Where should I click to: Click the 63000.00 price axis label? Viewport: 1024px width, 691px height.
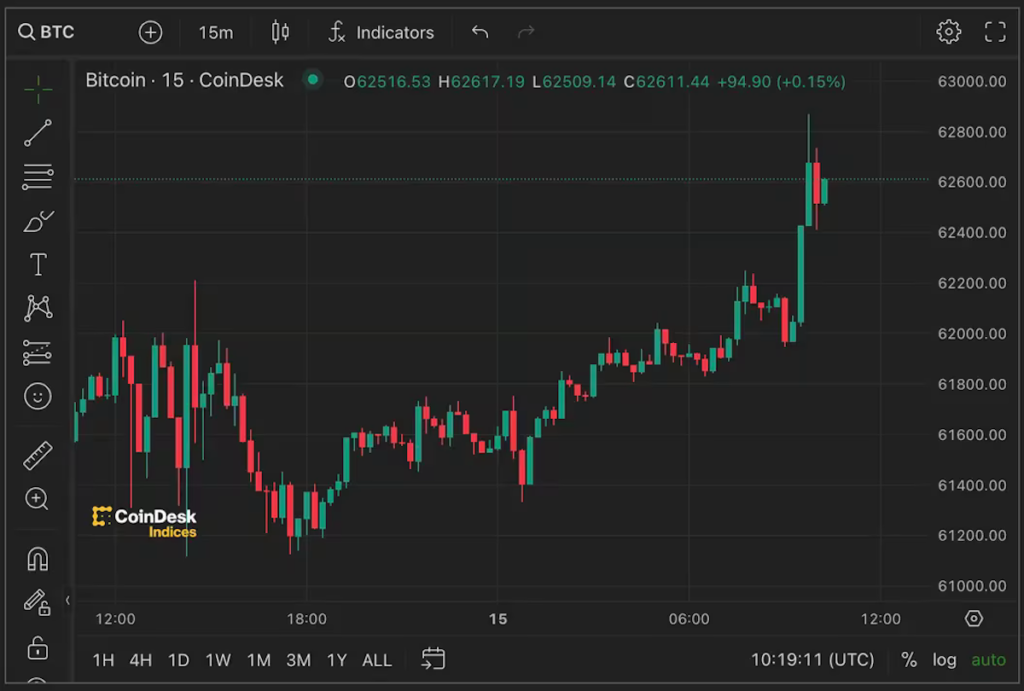(x=972, y=82)
